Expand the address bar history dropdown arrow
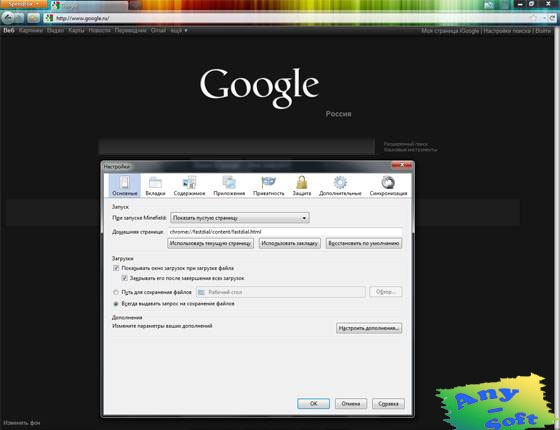The height and width of the screenshot is (430, 560). tap(545, 18)
